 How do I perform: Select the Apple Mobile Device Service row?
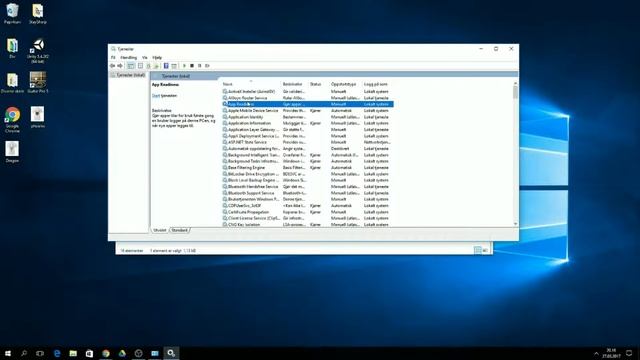pos(308,111)
